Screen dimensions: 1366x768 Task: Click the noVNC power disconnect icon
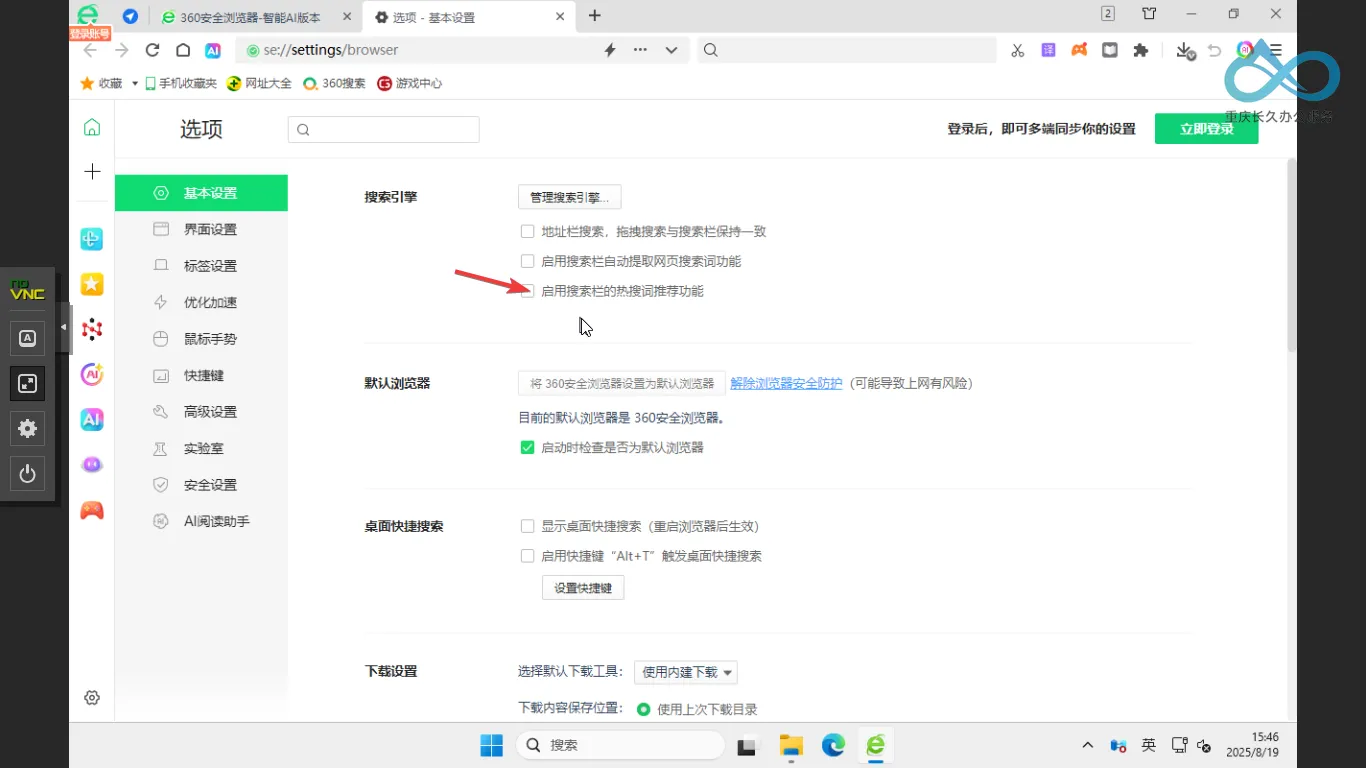tap(27, 474)
